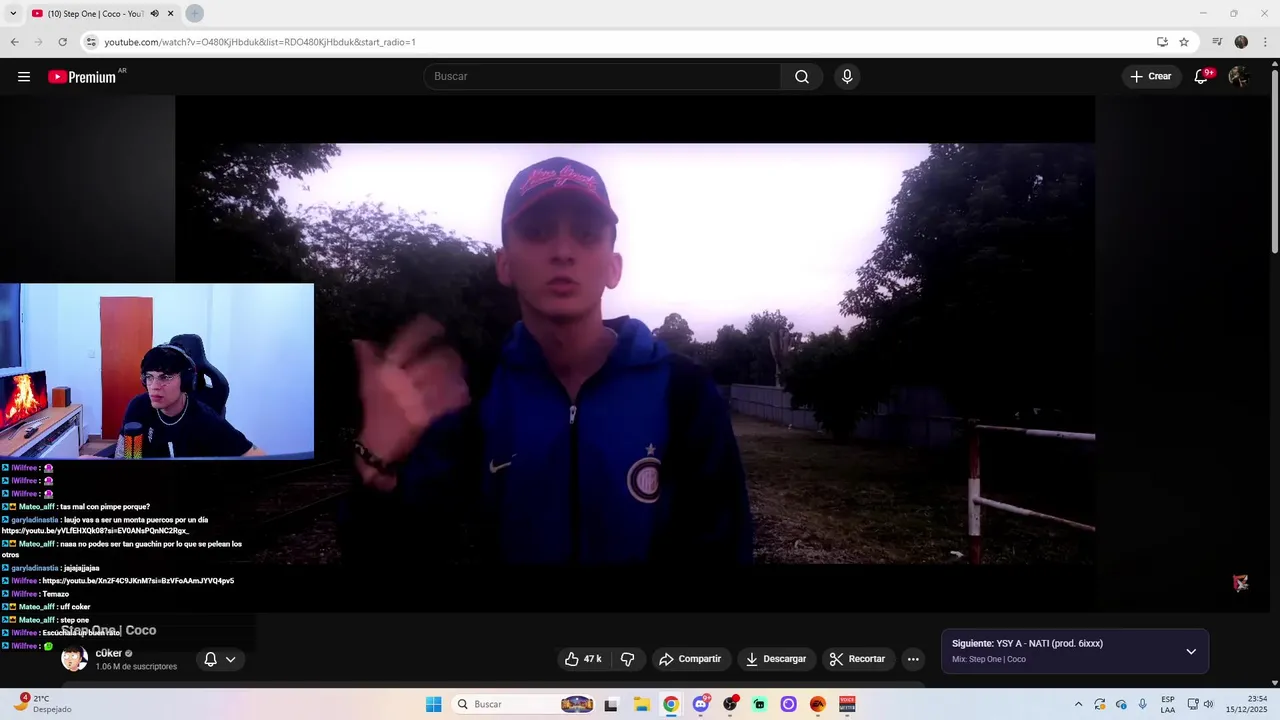1280x720 pixels.
Task: View site information icon in address bar
Action: tap(91, 42)
